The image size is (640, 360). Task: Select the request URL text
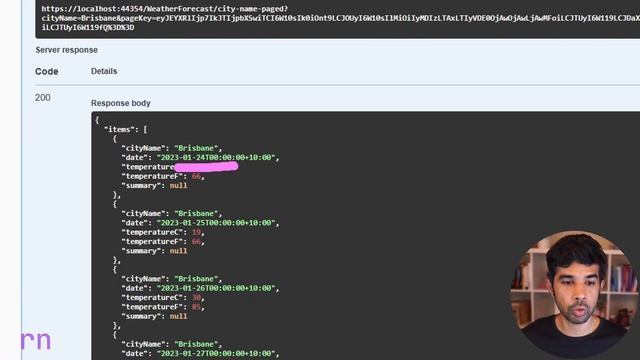point(340,18)
